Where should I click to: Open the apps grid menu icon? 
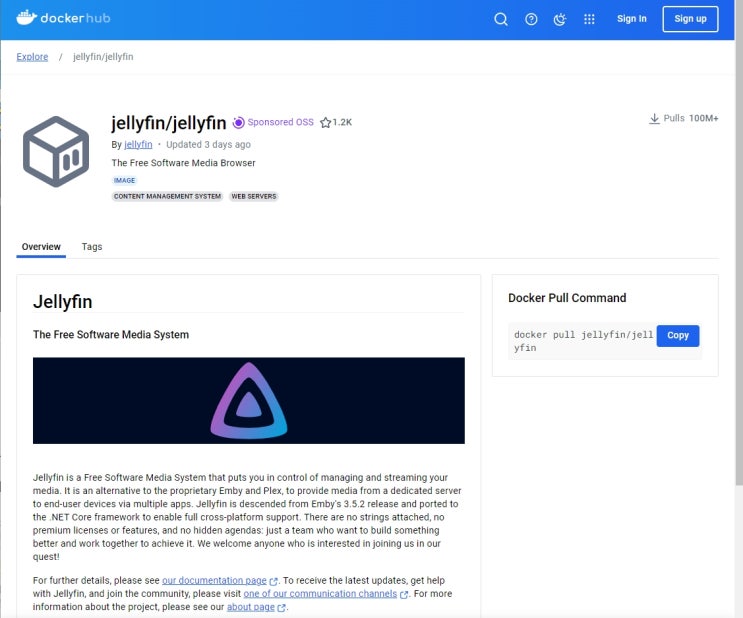click(x=589, y=19)
